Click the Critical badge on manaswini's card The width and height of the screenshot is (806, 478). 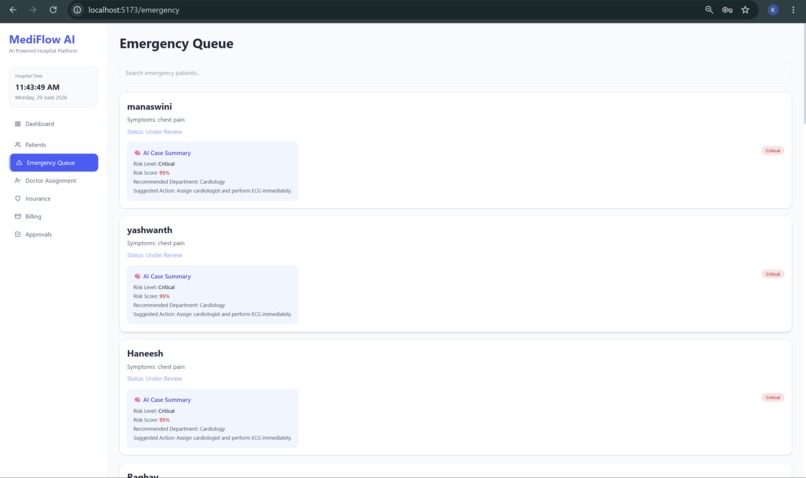[x=773, y=151]
